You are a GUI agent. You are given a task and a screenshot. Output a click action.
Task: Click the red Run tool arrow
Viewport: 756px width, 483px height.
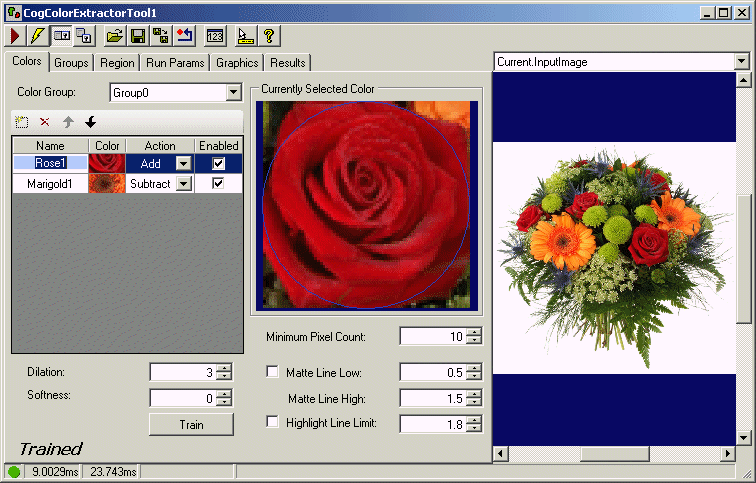click(x=15, y=36)
